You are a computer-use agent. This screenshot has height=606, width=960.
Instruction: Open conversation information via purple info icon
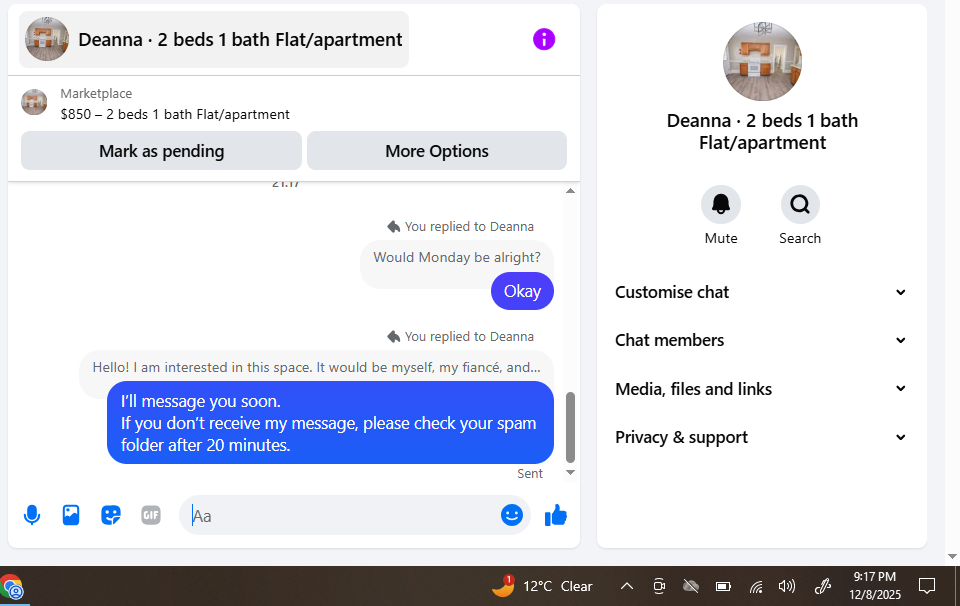[x=544, y=40]
